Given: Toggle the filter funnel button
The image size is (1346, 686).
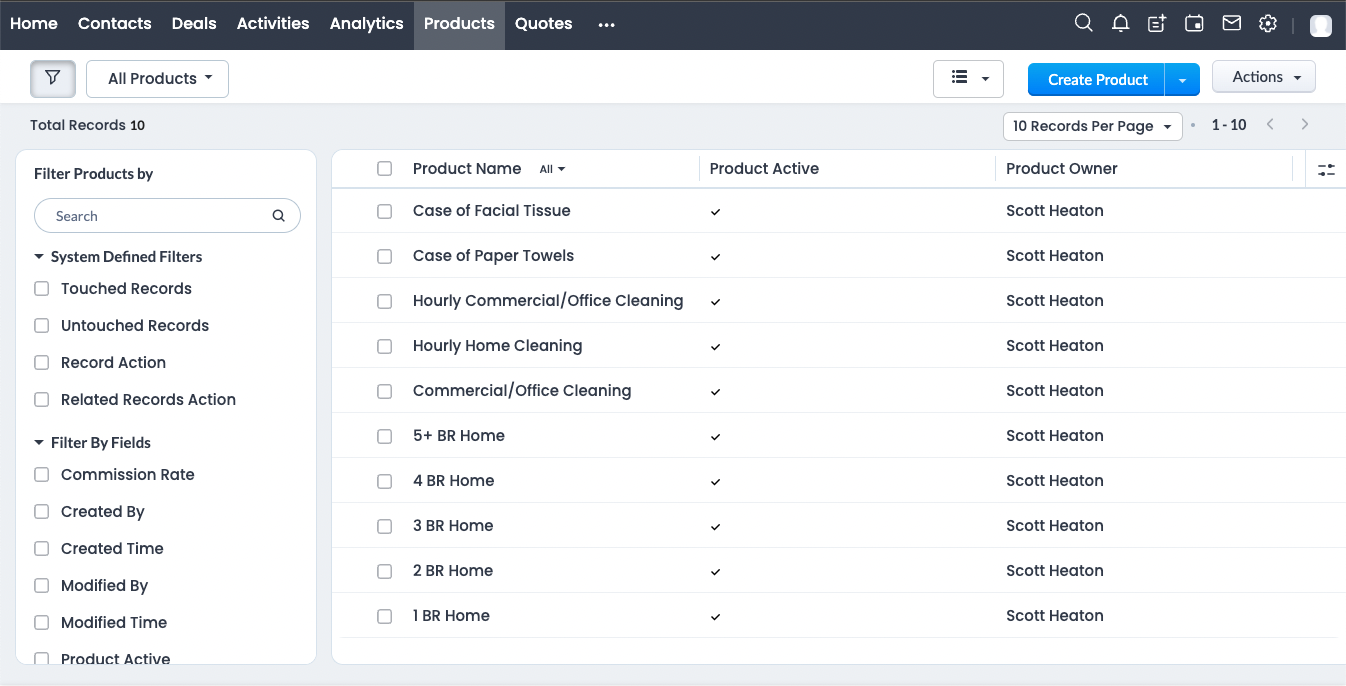Looking at the screenshot, I should (53, 78).
